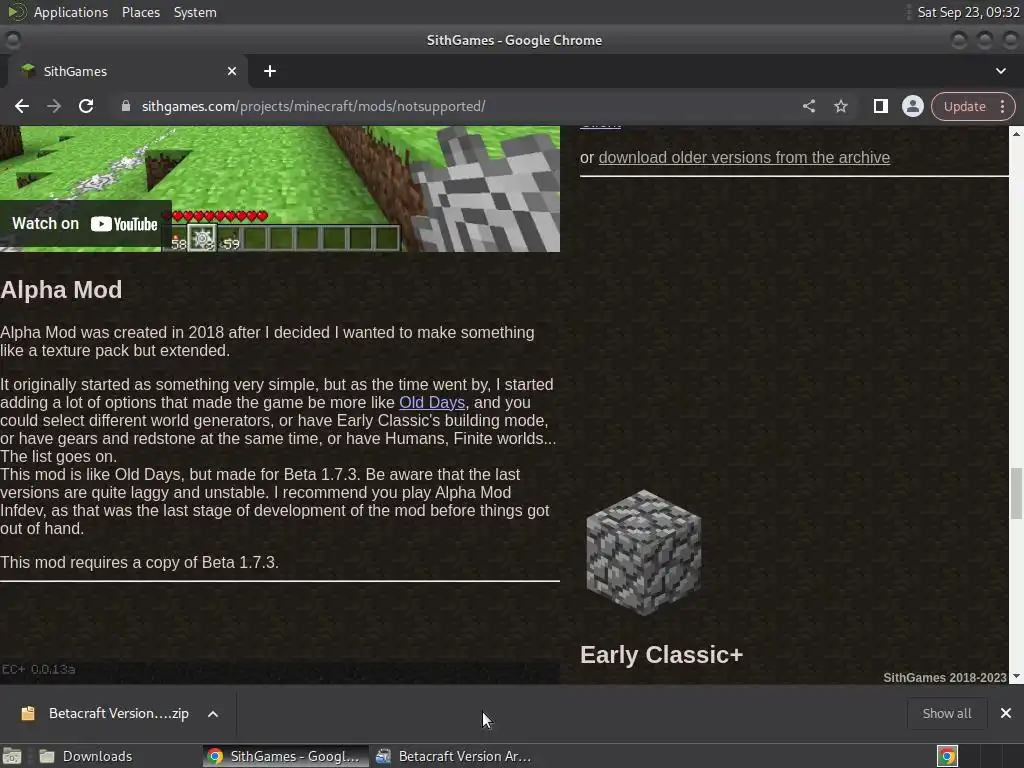Click the browser forward arrow
1024x768 pixels.
(54, 106)
